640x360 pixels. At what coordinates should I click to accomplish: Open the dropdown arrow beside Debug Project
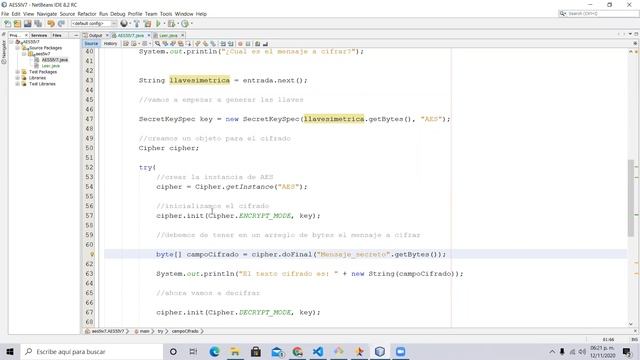click(x=178, y=24)
